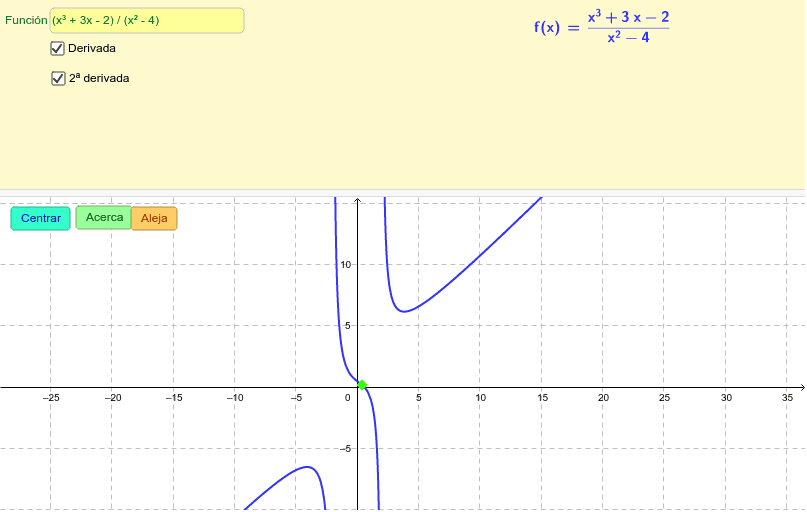Click the Función label text
The width and height of the screenshot is (807, 512).
click(x=26, y=20)
